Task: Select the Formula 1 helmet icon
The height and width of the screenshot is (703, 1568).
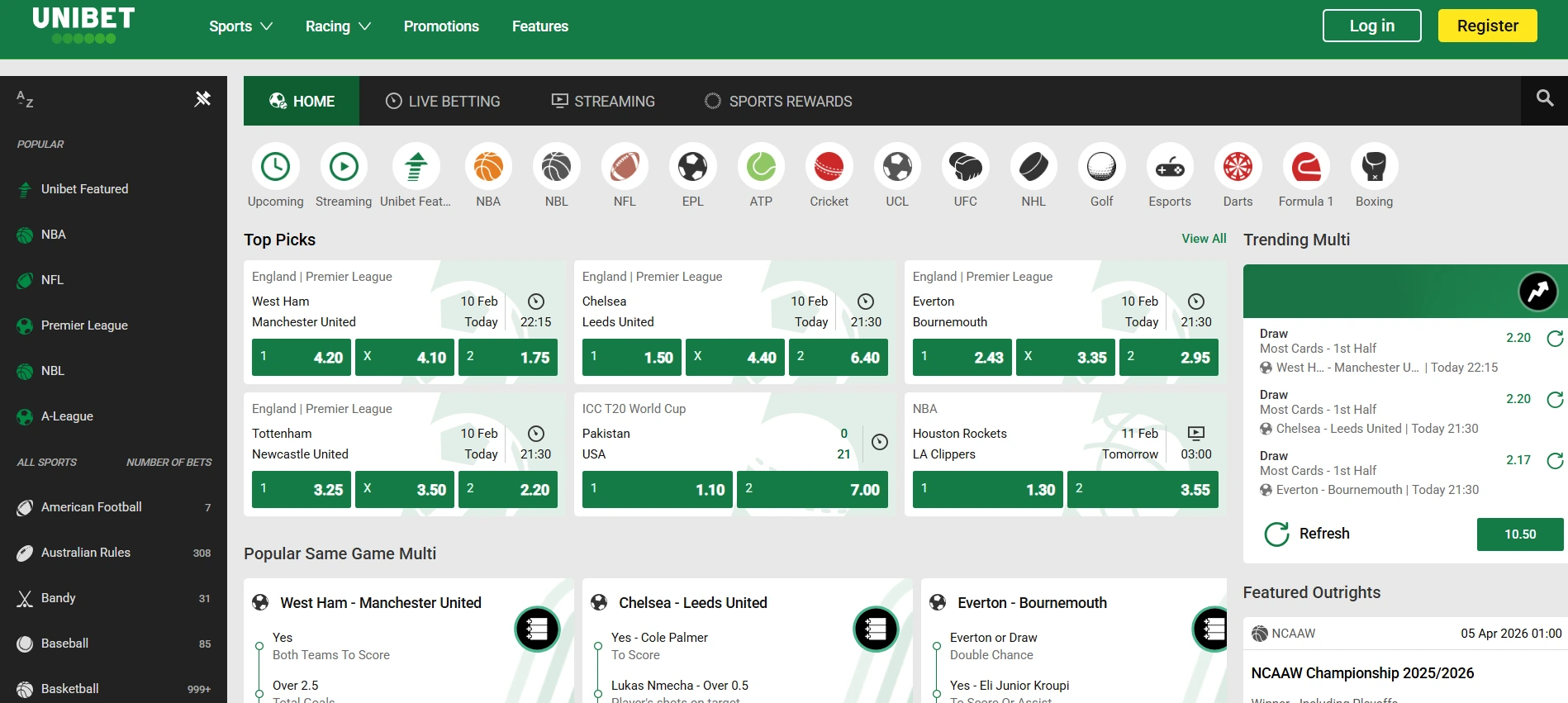Action: [x=1306, y=167]
